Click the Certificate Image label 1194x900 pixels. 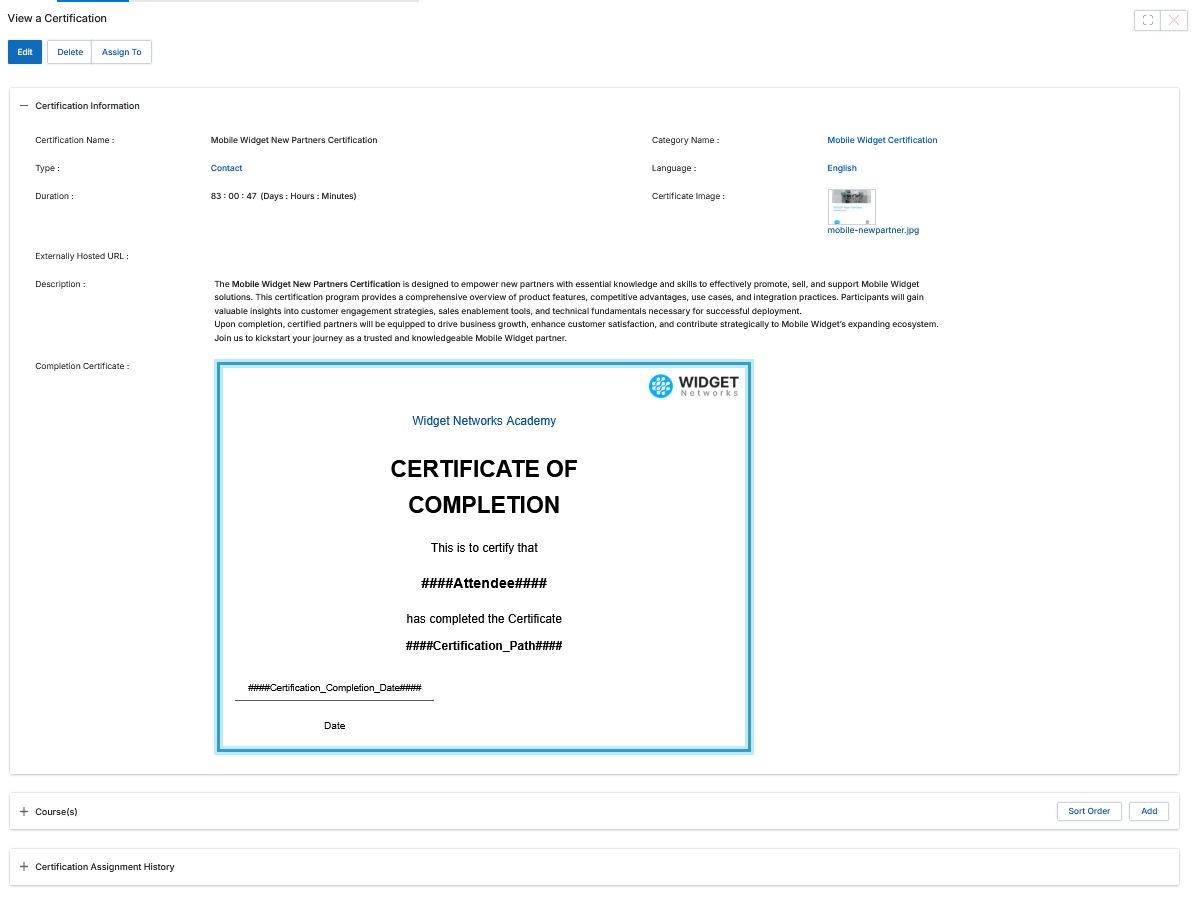coord(688,196)
